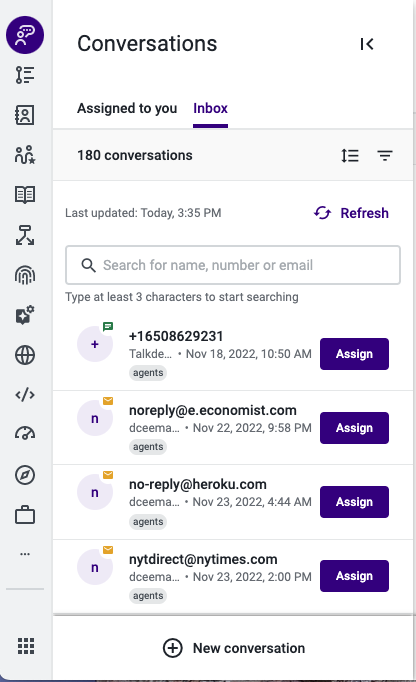The image size is (416, 682).
Task: Open the filter conversations menu
Action: pos(385,155)
